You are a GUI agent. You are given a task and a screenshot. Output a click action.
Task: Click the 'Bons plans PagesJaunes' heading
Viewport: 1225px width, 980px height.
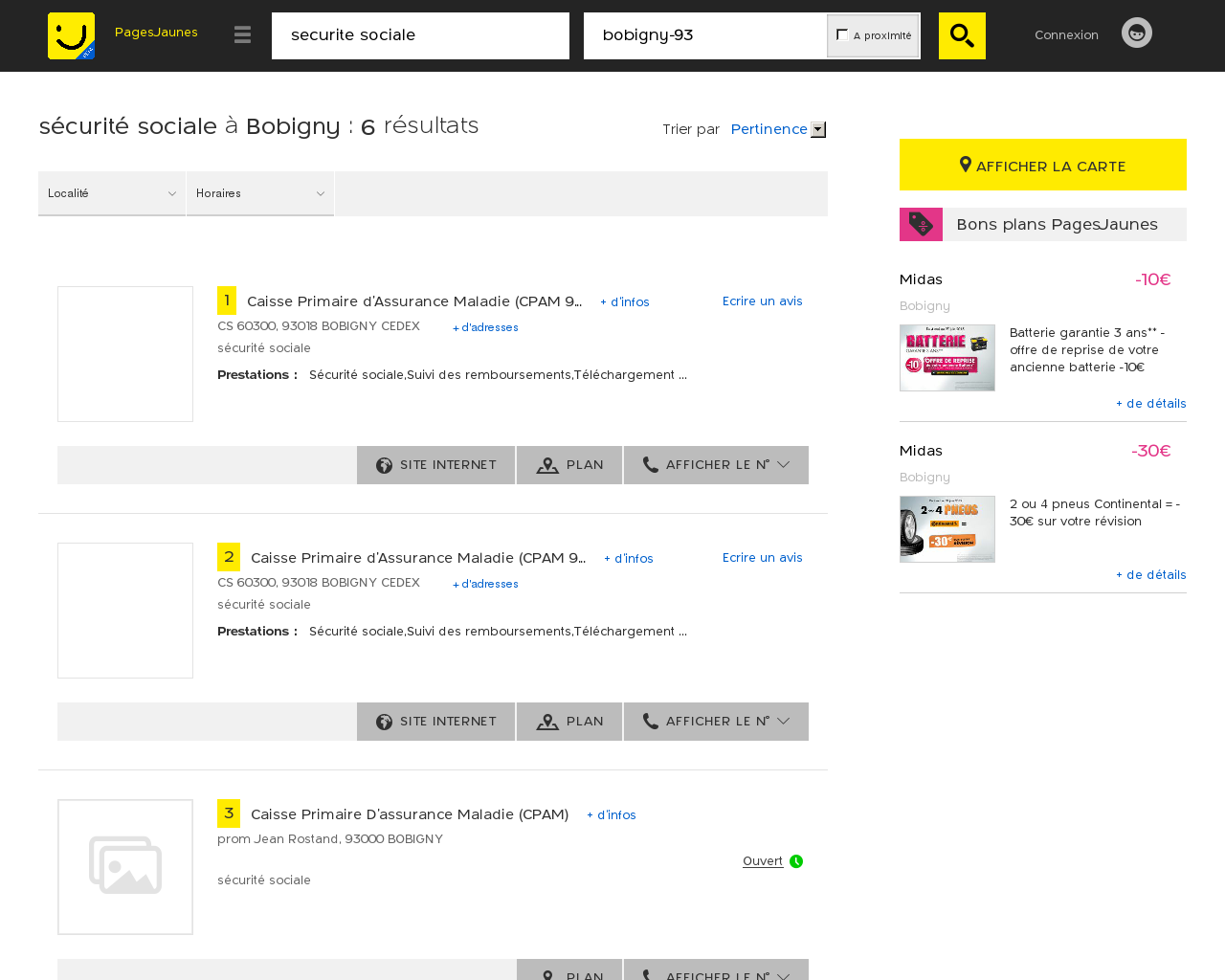pyautogui.click(x=1057, y=224)
